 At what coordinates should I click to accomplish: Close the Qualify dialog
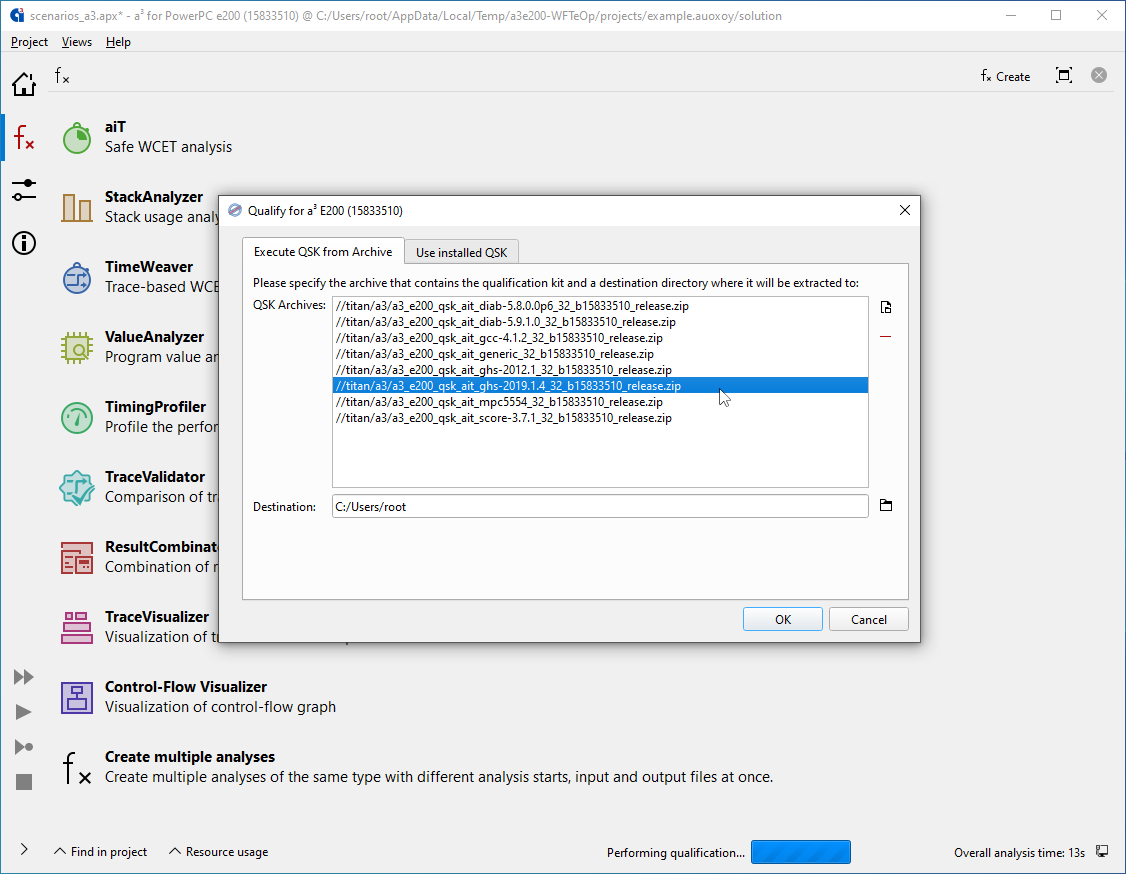tap(905, 210)
